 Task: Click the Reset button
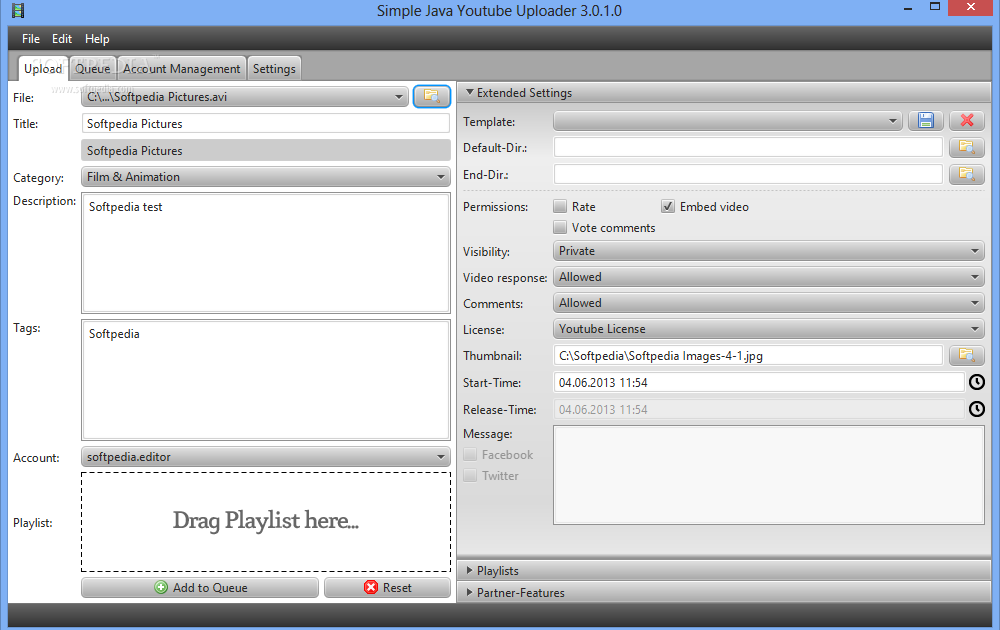pyautogui.click(x=387, y=587)
